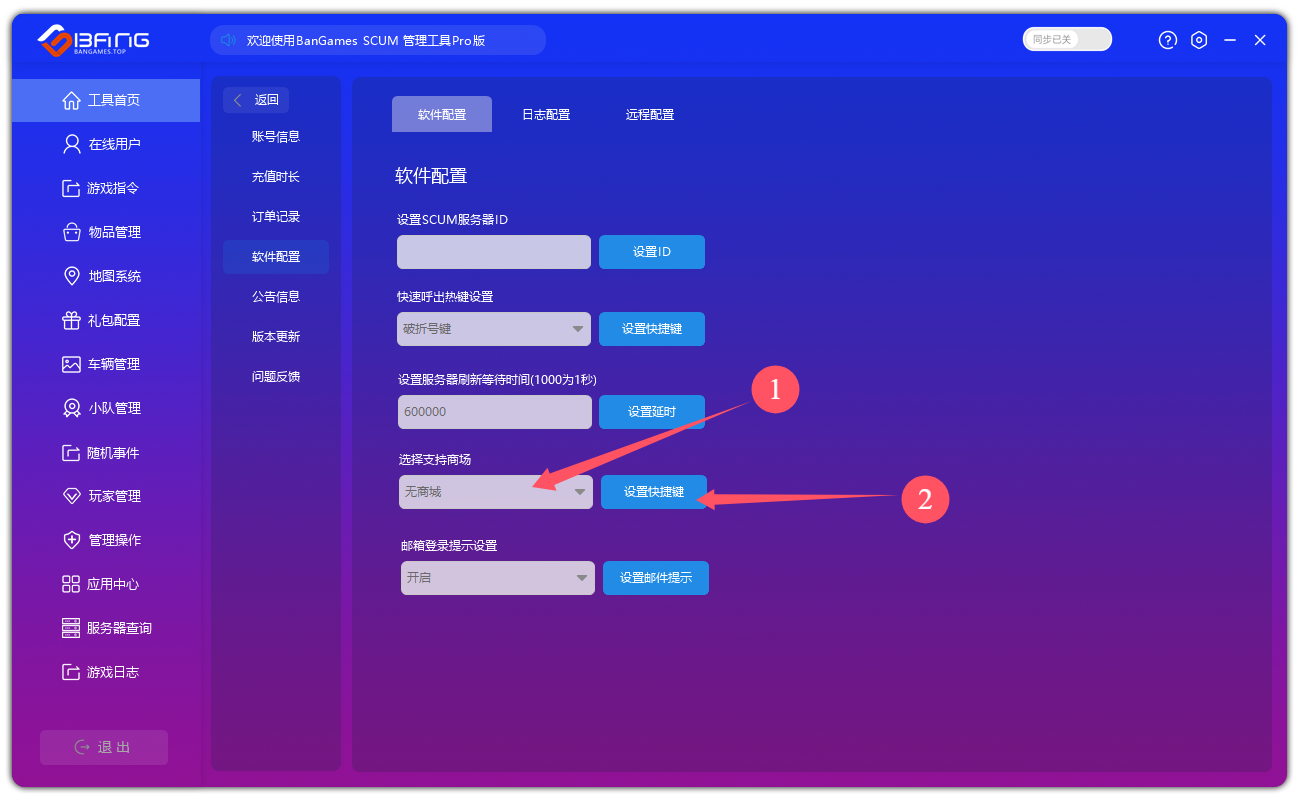Open 订单记录 in the submenu
Viewport: 1300px width, 800px height.
[x=276, y=217]
